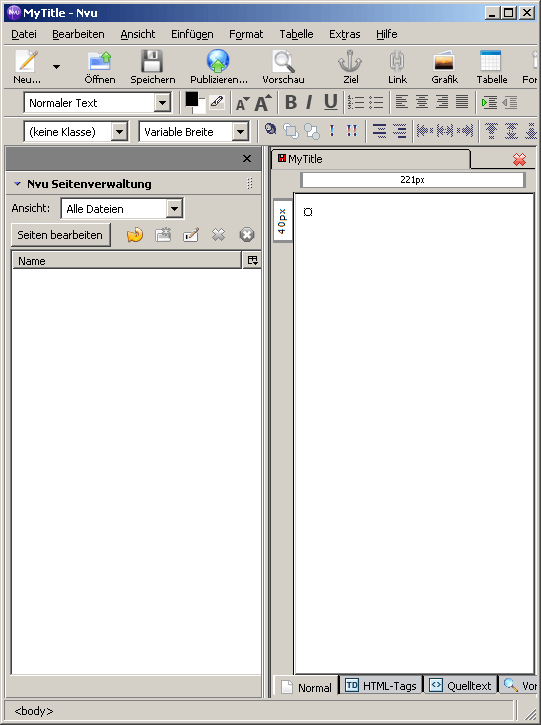This screenshot has height=725, width=541.
Task: Open the Normaler Text paragraph format dropdown
Action: (x=162, y=103)
